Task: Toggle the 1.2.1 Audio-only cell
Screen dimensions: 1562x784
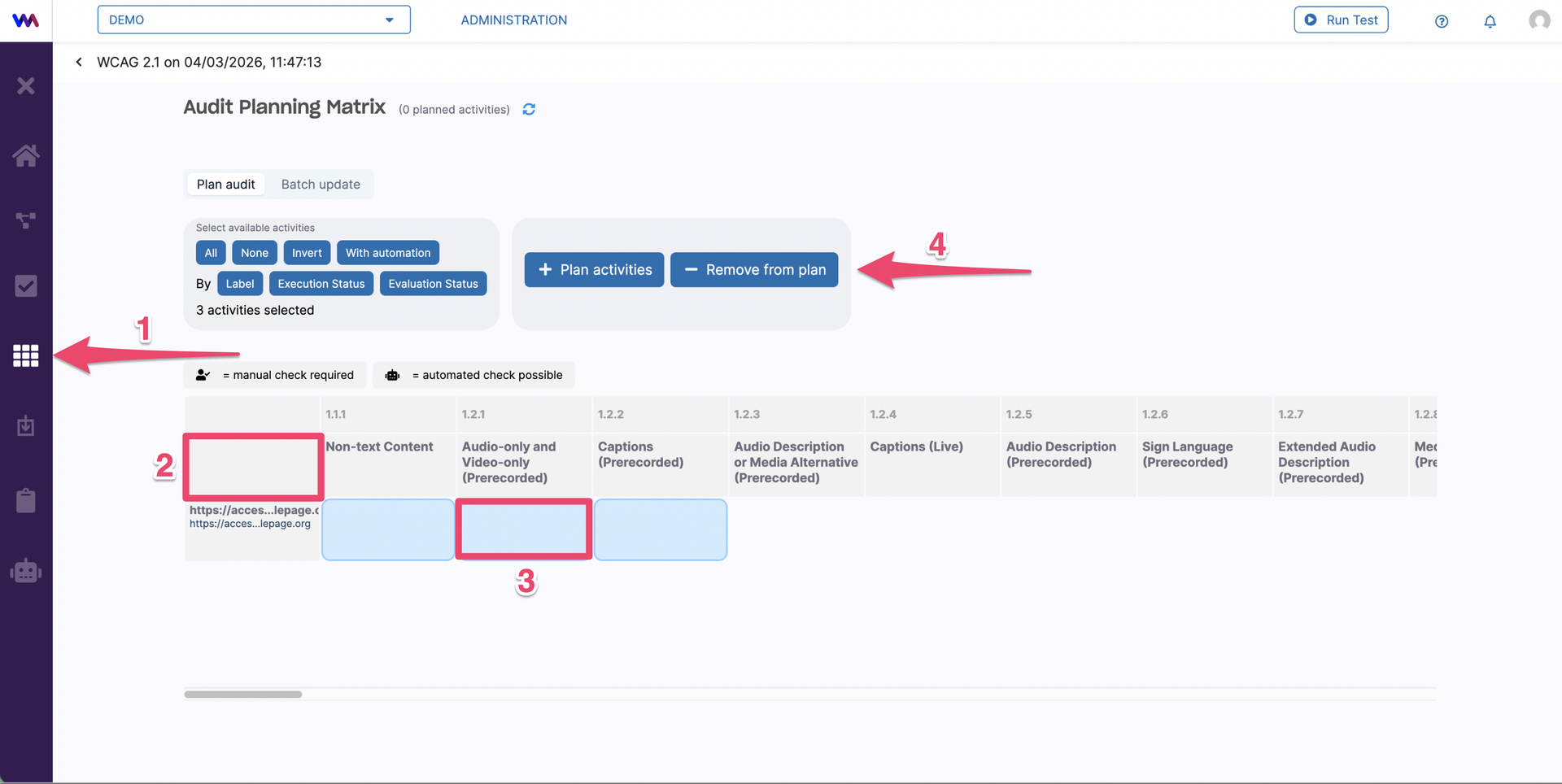Action: [x=524, y=529]
